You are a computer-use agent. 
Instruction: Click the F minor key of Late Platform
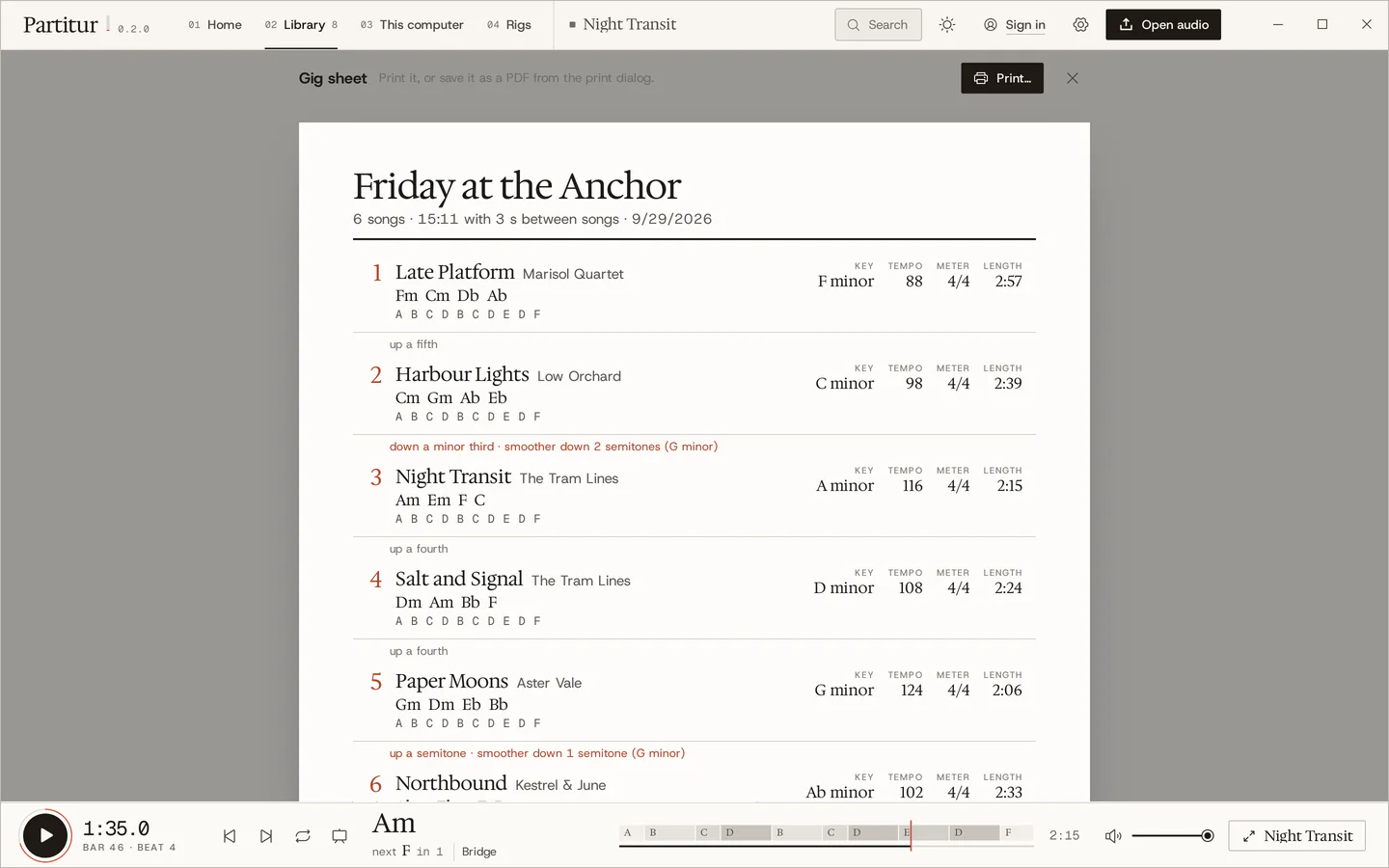pyautogui.click(x=846, y=282)
